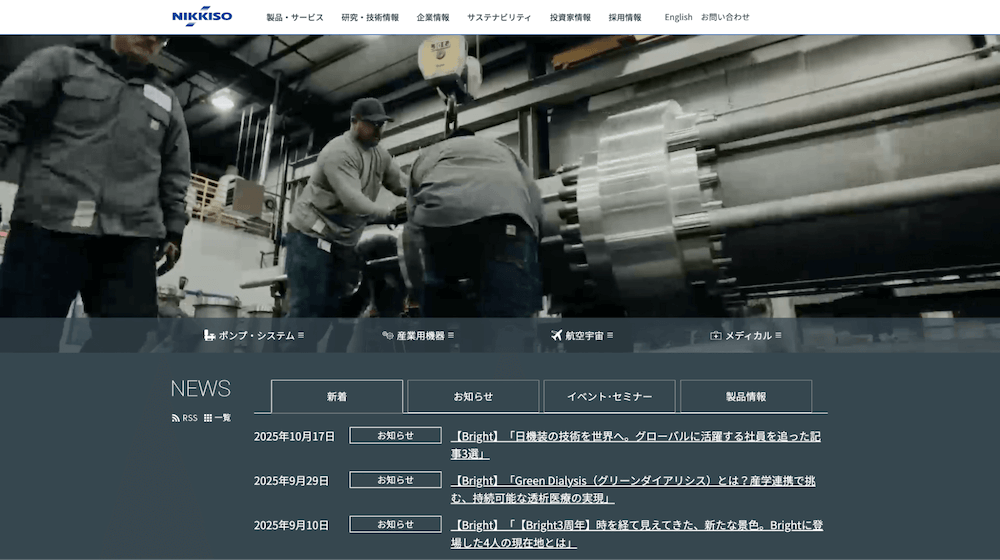Select the 製品情報 news tab
1000x560 pixels.
coord(746,397)
